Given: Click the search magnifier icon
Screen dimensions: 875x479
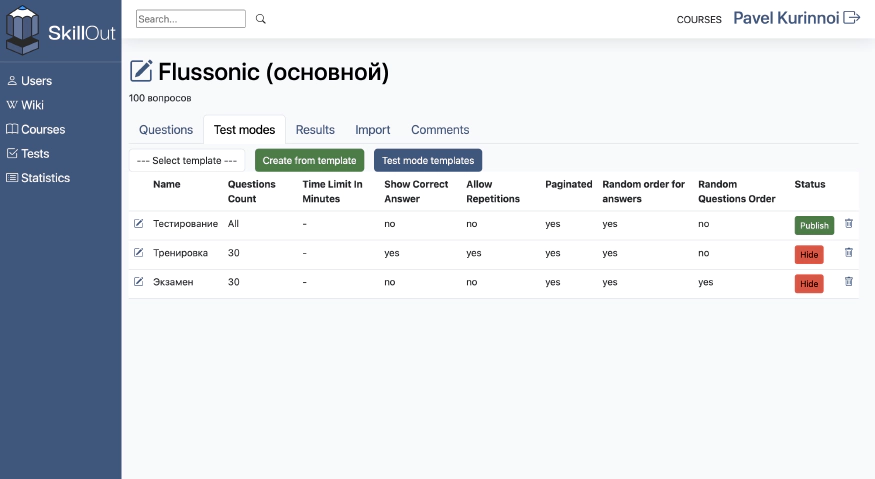Looking at the screenshot, I should point(261,19).
